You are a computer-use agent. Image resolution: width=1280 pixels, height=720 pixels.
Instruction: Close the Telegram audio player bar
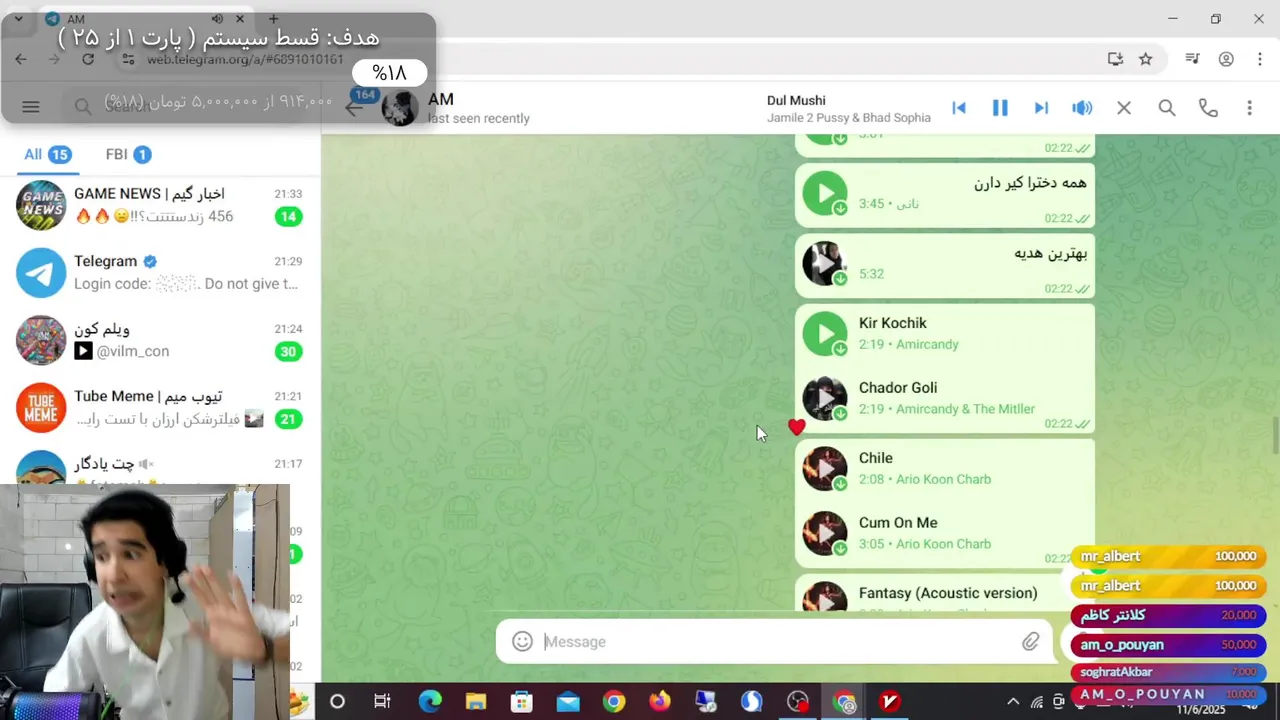click(x=1124, y=108)
